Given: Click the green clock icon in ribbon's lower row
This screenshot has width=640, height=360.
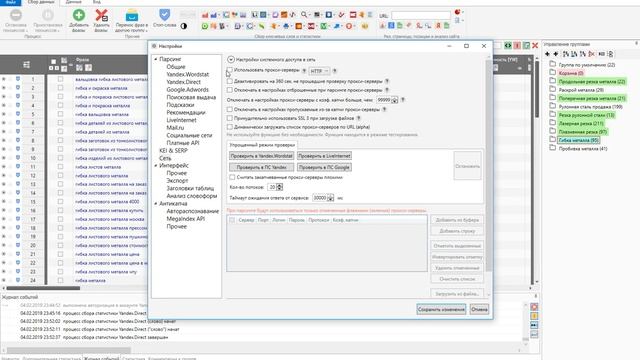Looking at the screenshot, I should point(205,26).
